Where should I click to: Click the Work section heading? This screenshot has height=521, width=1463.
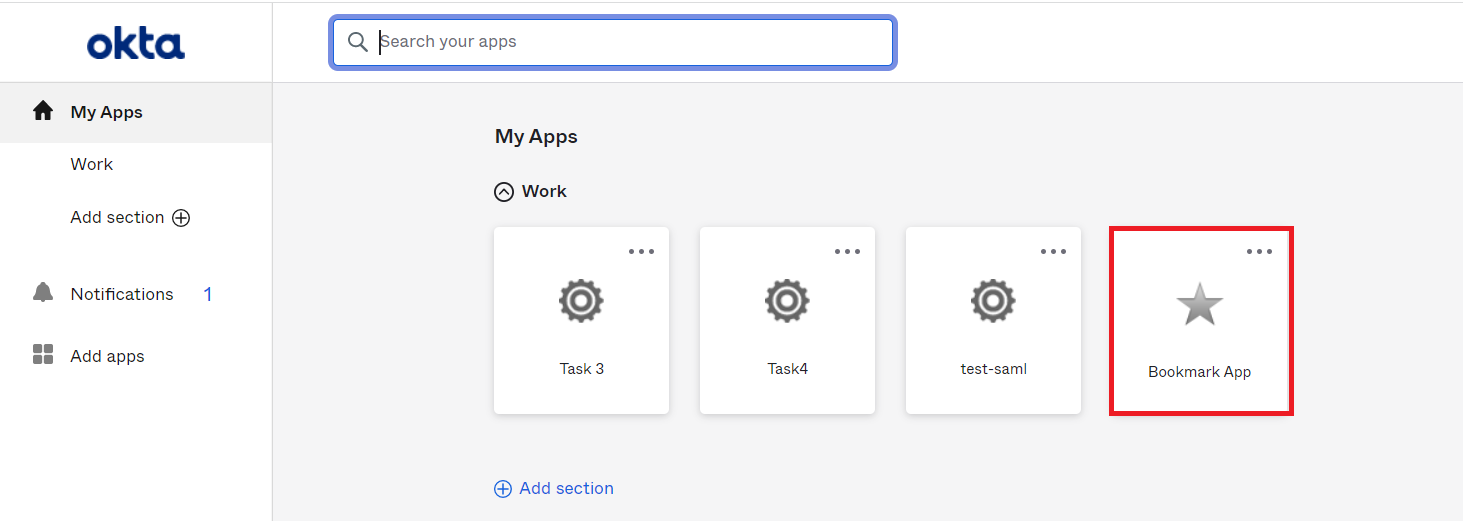[x=544, y=191]
